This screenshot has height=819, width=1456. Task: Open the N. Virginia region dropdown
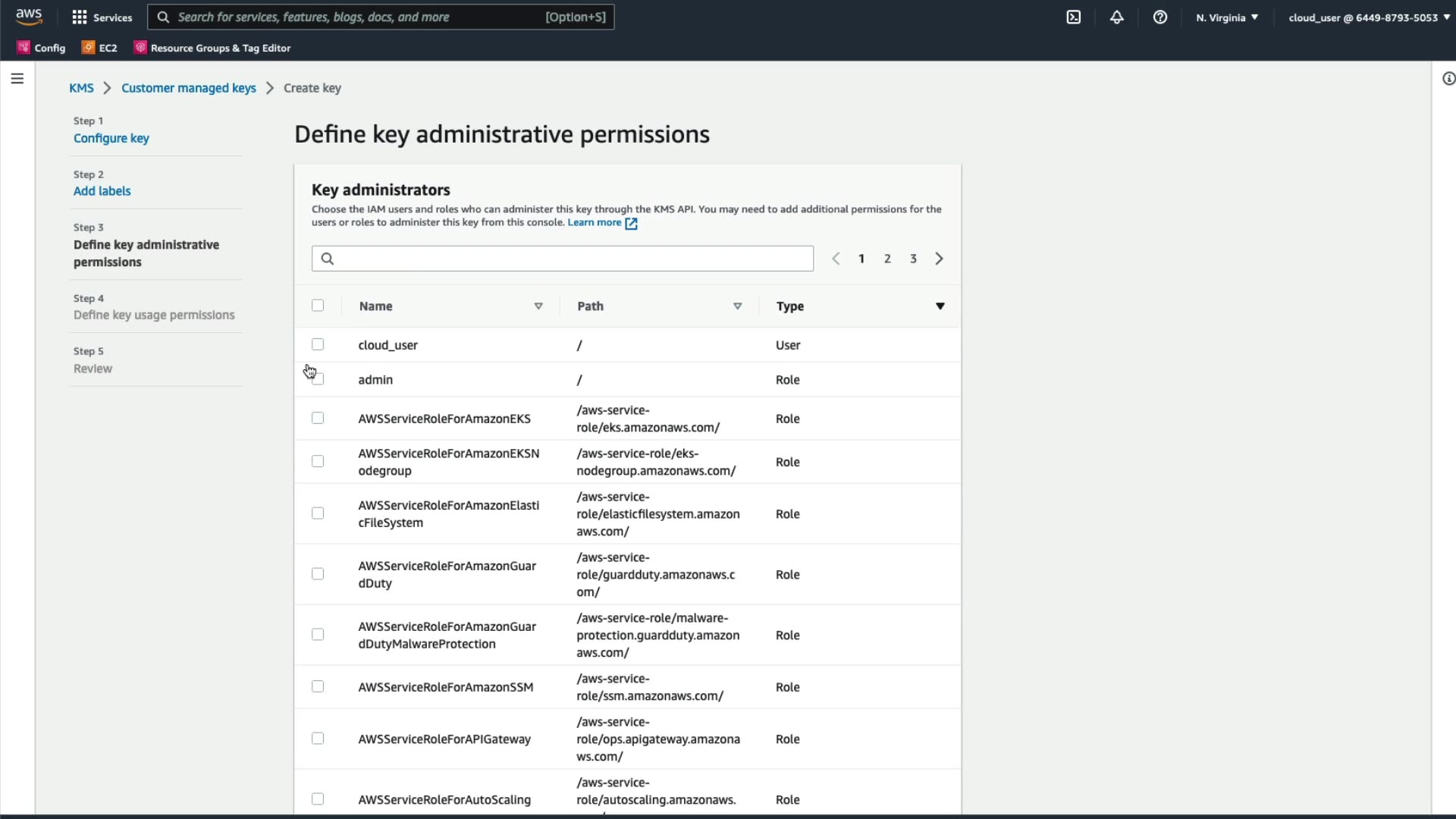(1227, 17)
